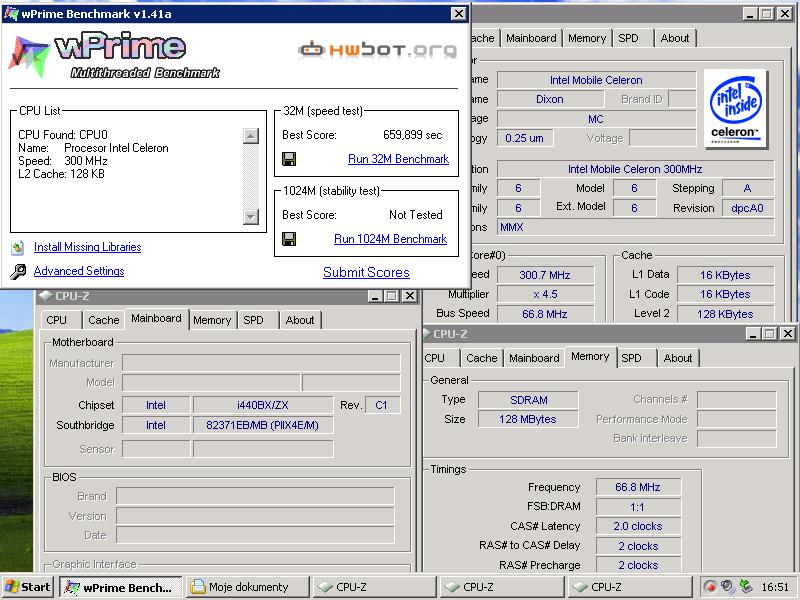This screenshot has width=800, height=600.
Task: Switch to CPU tab in Mainboard CPU-Z window
Action: click(57, 320)
